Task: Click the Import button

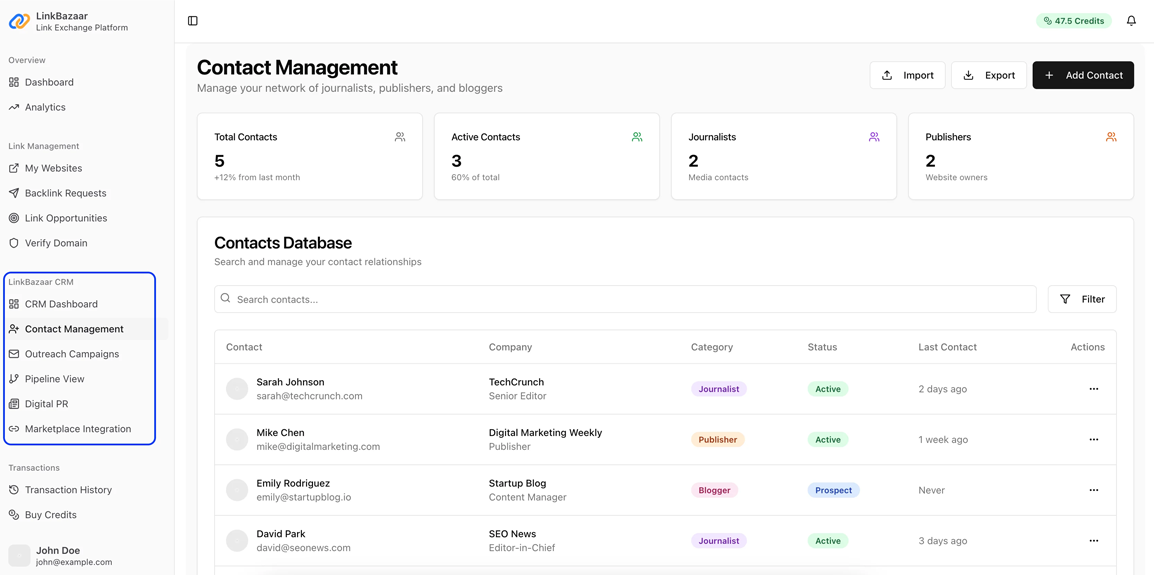Action: pyautogui.click(x=907, y=75)
